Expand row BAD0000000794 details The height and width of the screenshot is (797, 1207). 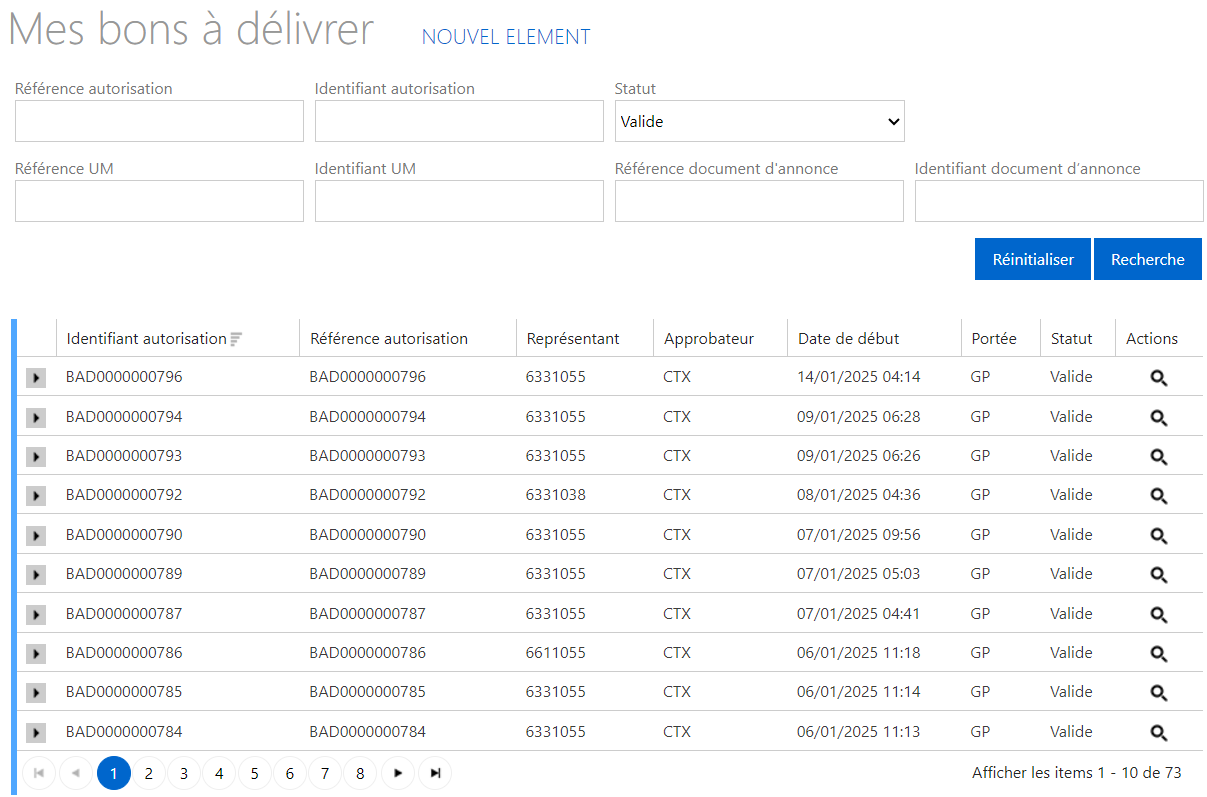tap(36, 418)
